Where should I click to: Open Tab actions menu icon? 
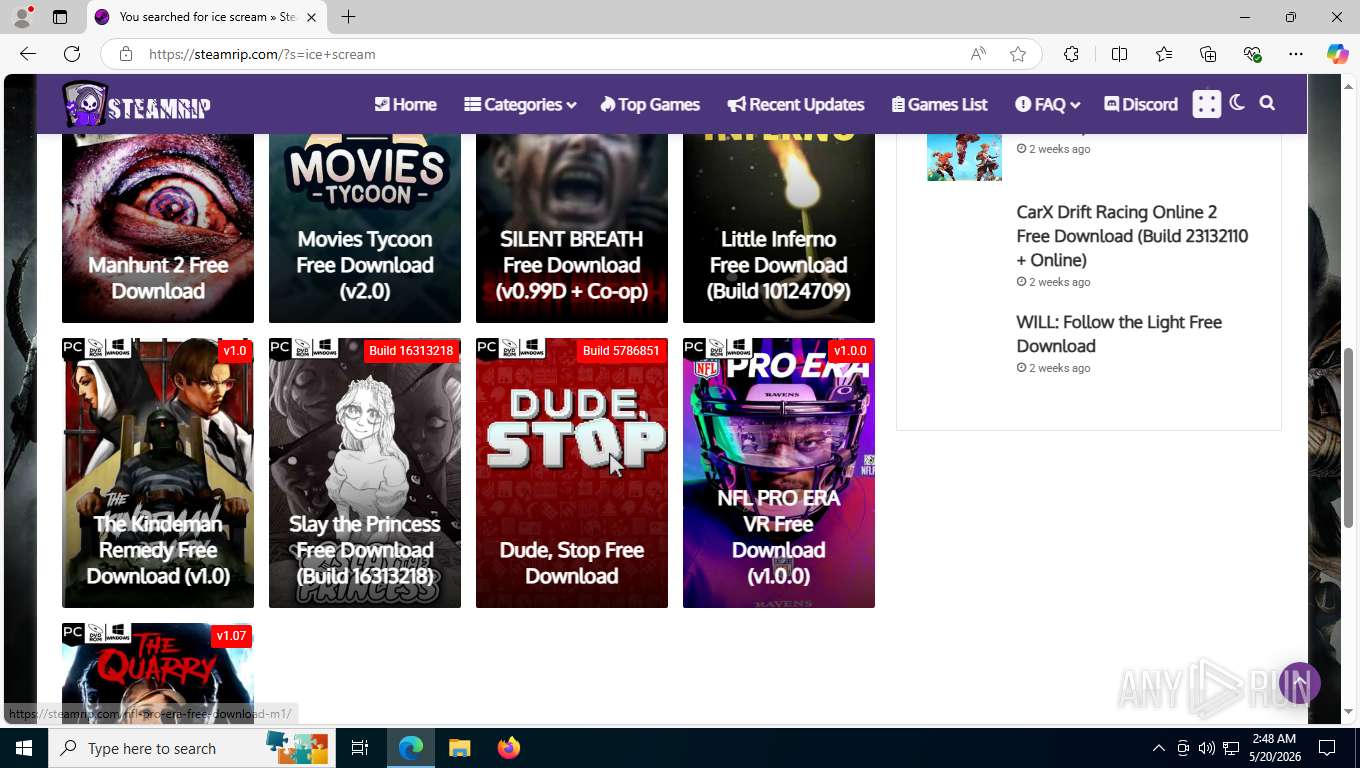coord(60,17)
